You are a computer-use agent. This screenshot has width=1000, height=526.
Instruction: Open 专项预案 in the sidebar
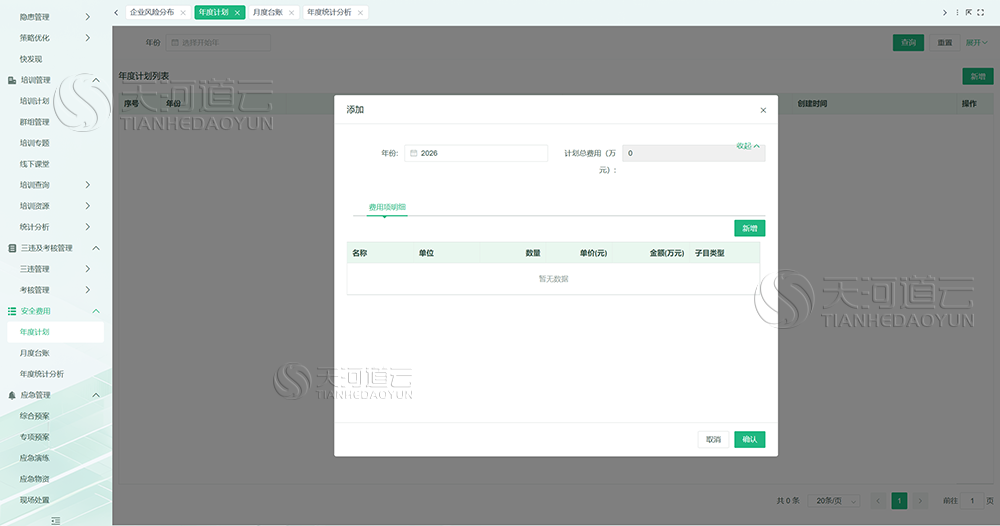(x=34, y=437)
